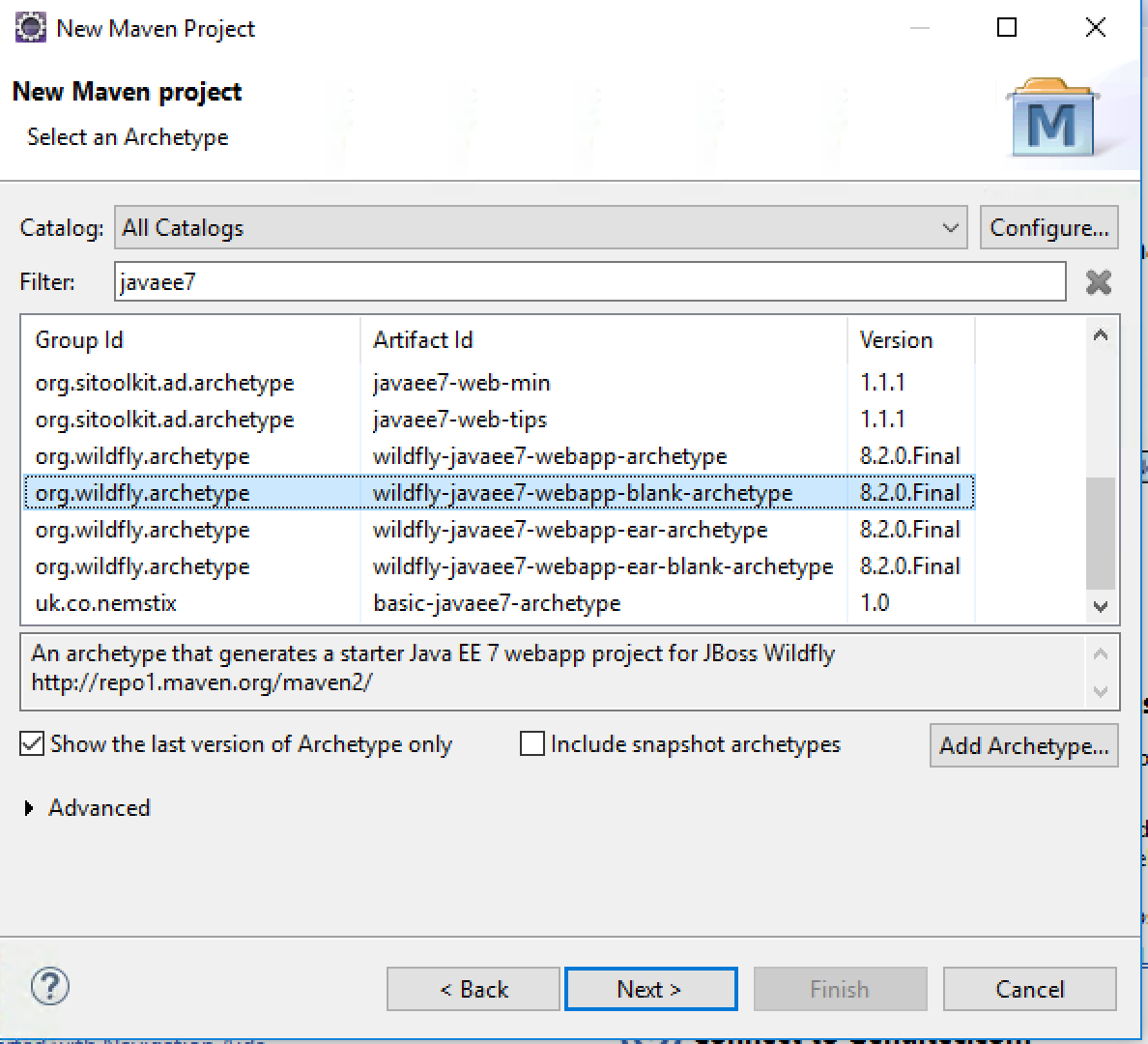This screenshot has width=1148, height=1044.
Task: Select wildfly-javaee7-webapp-ear-archetype row
Action: pos(500,529)
